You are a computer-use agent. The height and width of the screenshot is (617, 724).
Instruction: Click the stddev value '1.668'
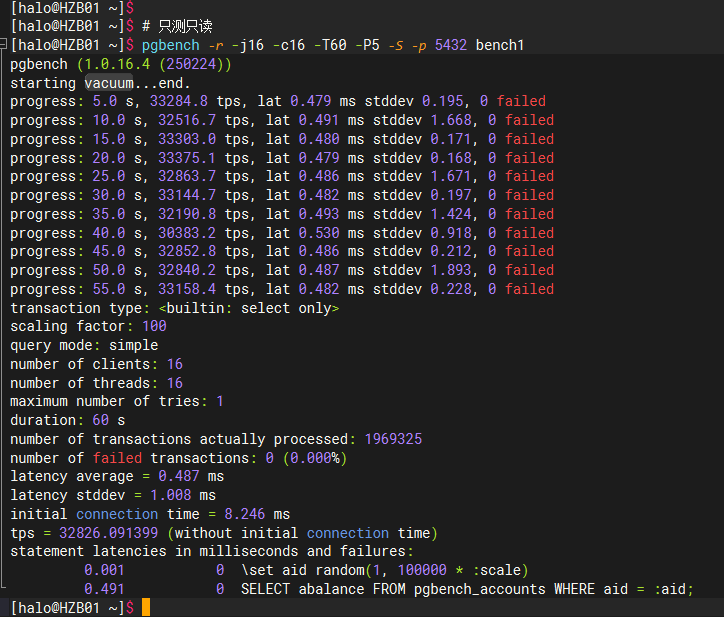tap(451, 120)
